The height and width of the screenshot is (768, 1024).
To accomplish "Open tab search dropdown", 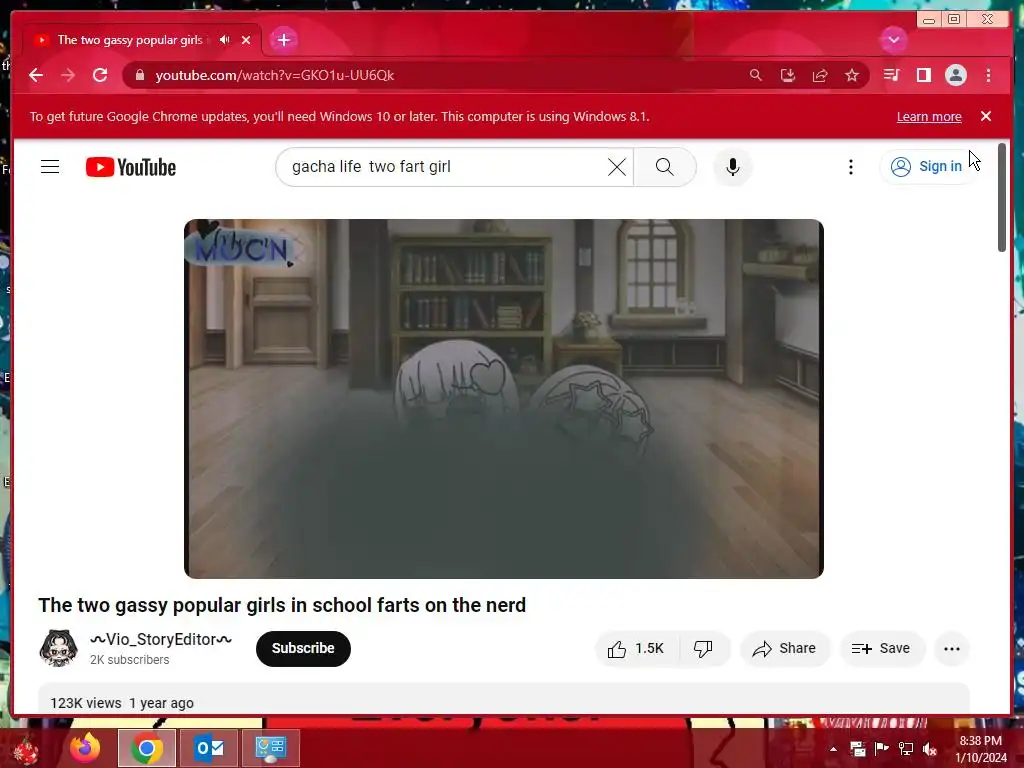I will 893,40.
